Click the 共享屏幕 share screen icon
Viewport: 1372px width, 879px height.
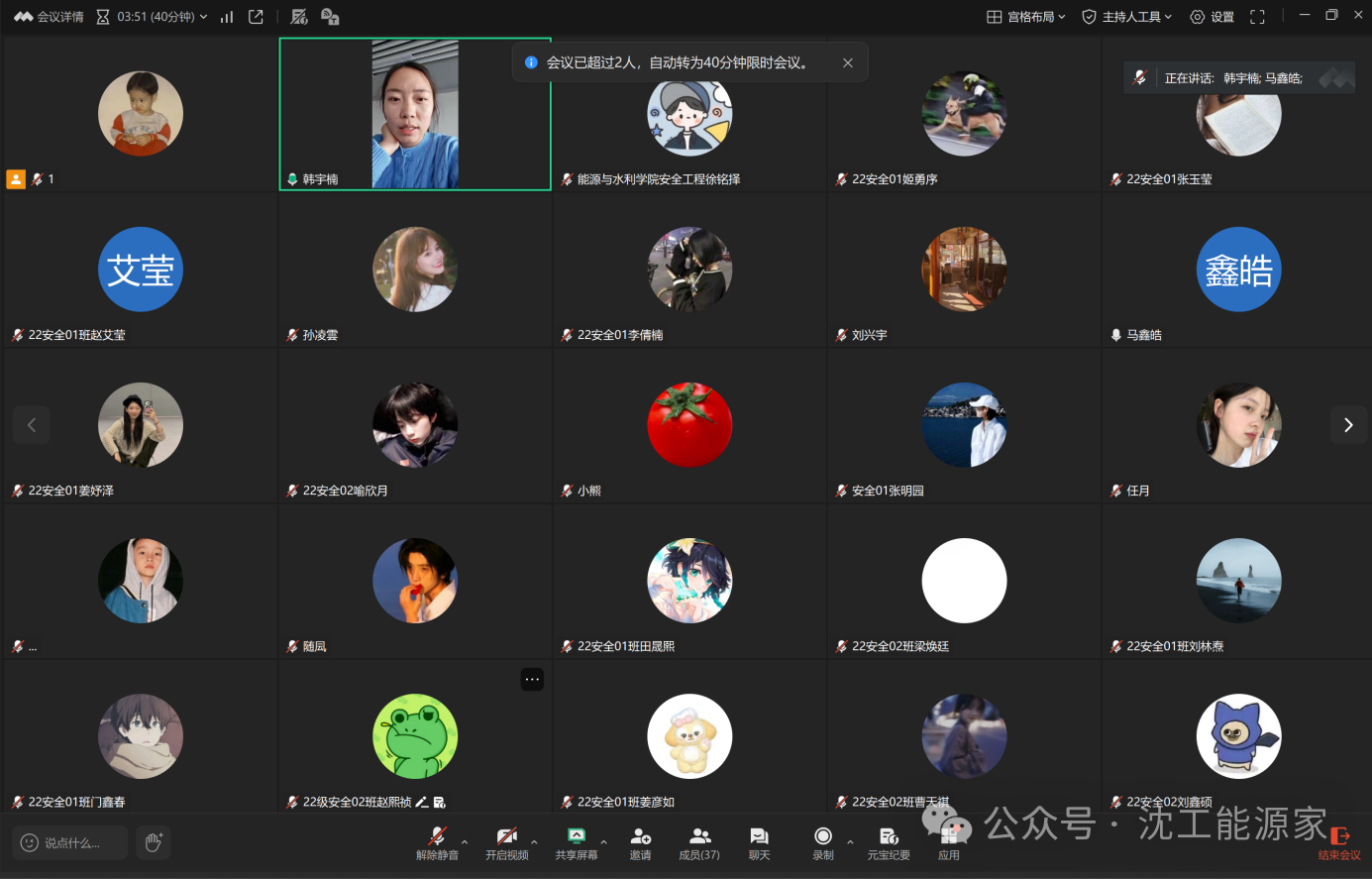(x=576, y=837)
